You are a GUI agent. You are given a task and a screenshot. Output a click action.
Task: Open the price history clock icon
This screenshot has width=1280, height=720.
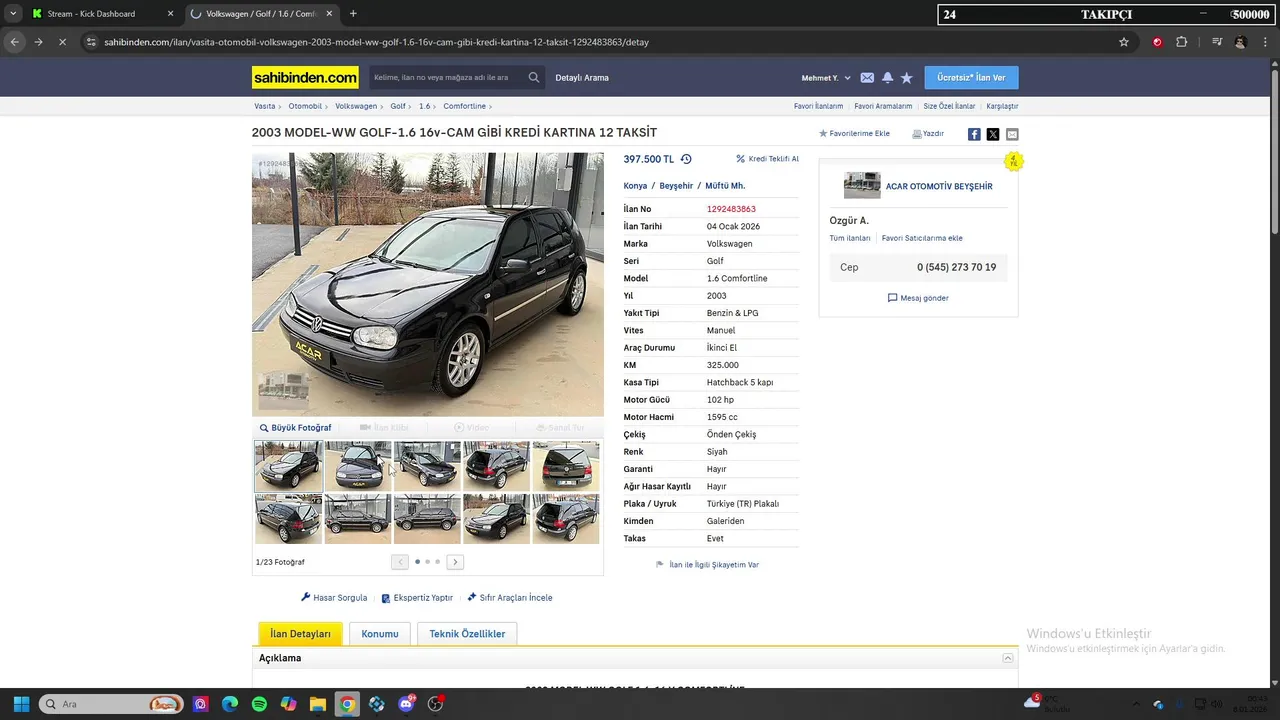click(x=686, y=159)
